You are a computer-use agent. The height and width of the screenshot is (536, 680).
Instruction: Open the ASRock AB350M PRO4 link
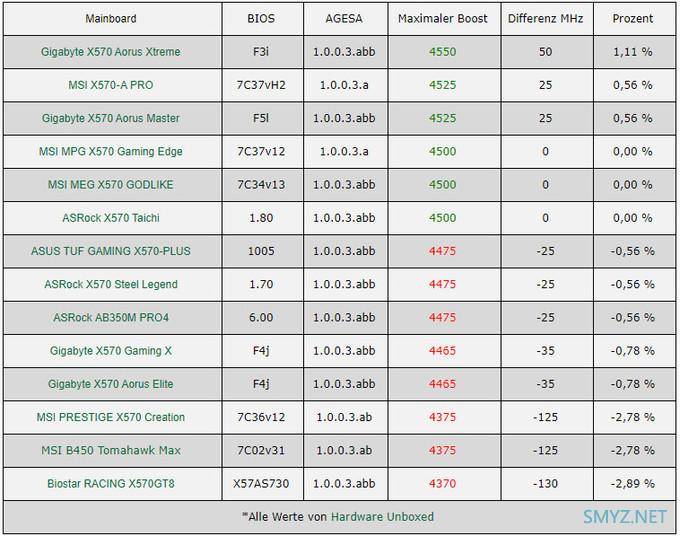pyautogui.click(x=111, y=317)
